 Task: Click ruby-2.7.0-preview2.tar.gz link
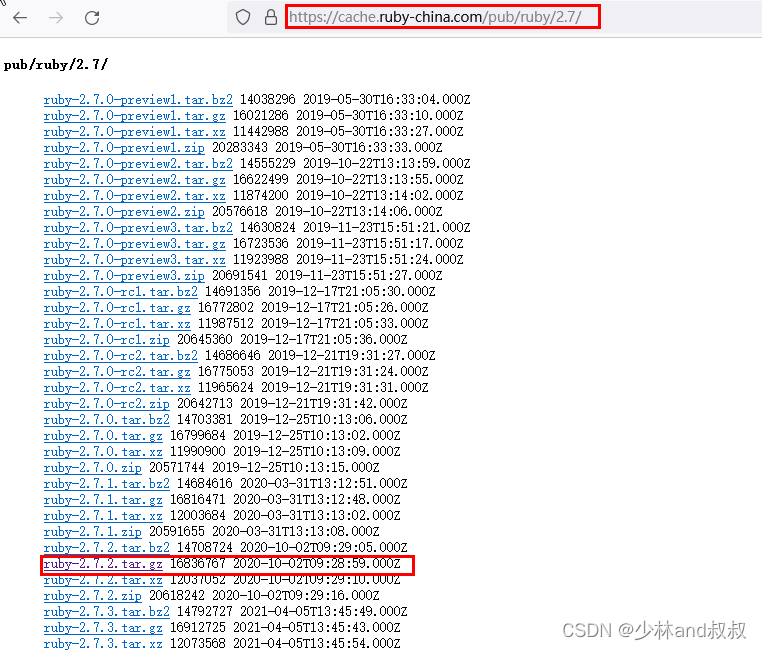[134, 180]
